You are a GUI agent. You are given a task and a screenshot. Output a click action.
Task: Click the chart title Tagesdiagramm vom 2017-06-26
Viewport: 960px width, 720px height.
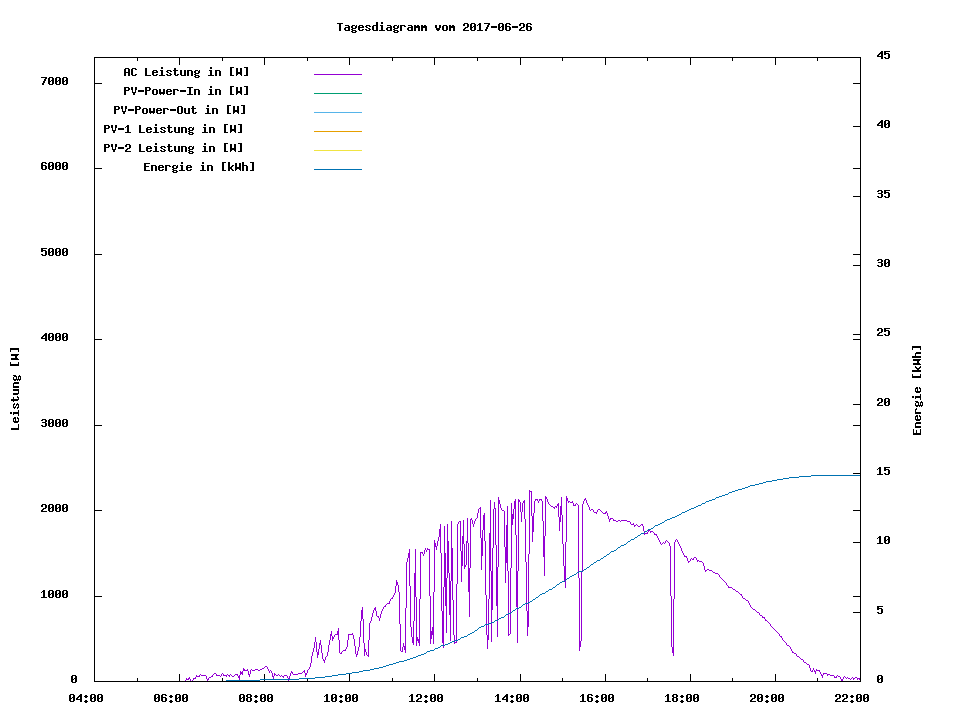(x=434, y=27)
